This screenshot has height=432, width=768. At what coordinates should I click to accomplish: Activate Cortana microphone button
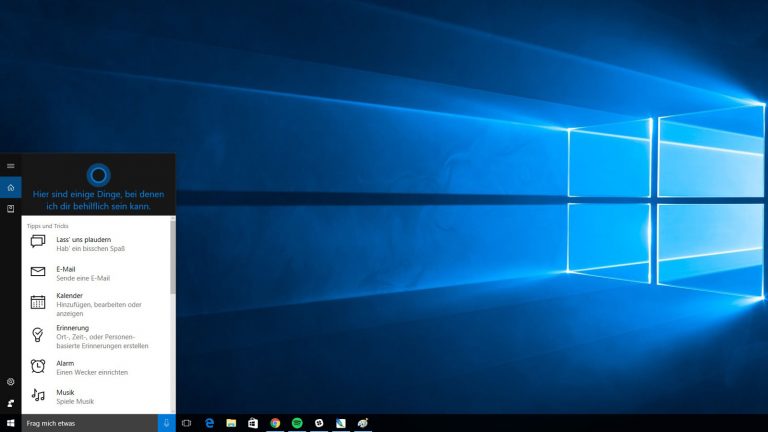pos(167,424)
